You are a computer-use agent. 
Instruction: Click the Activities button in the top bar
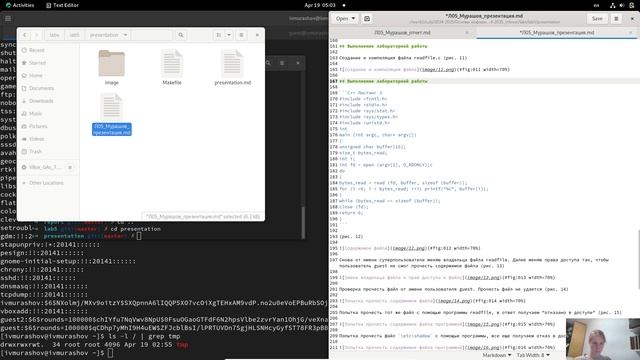click(x=20, y=5)
